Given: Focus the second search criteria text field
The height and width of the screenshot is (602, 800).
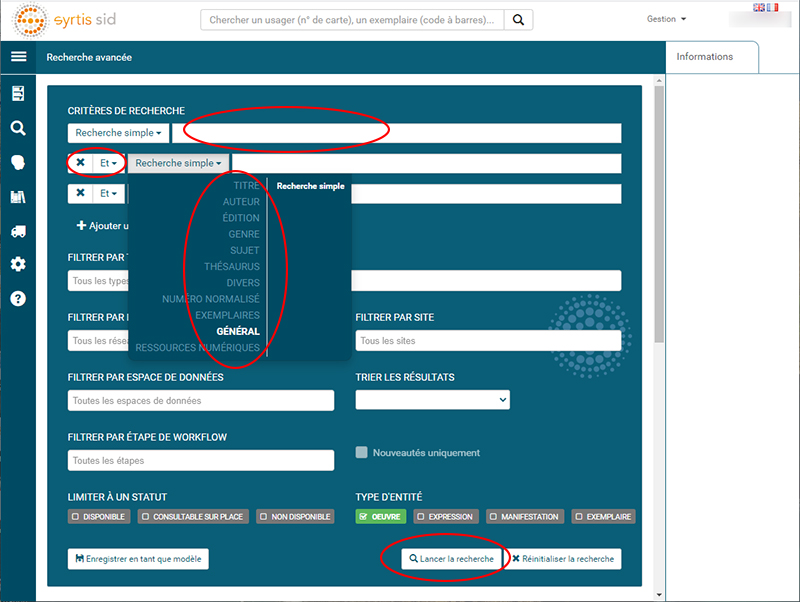Looking at the screenshot, I should [427, 163].
